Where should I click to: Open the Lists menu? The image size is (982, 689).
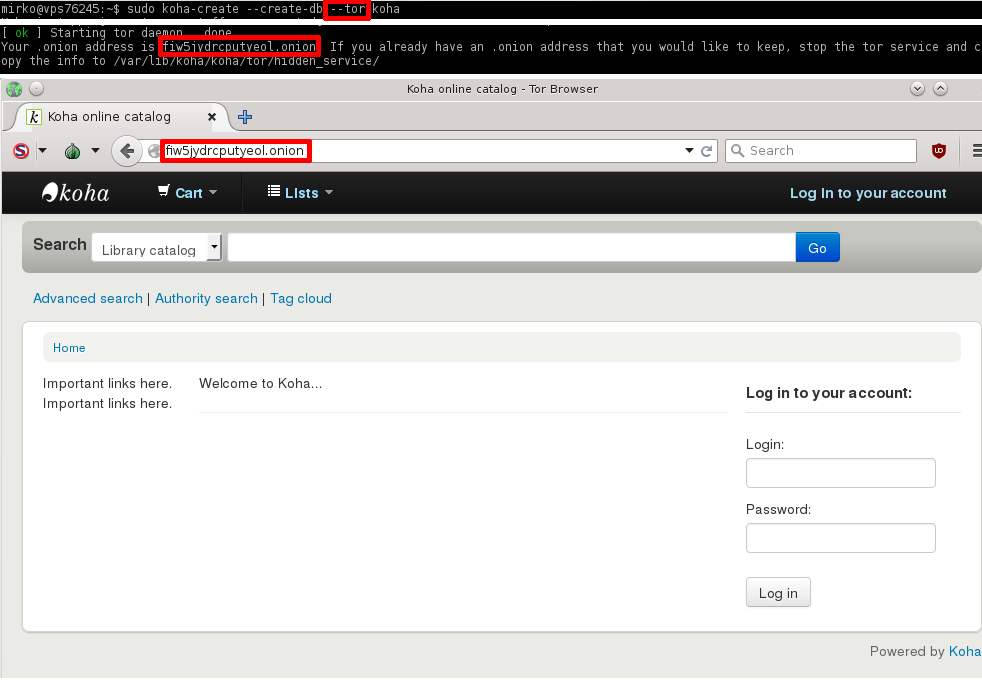click(300, 193)
